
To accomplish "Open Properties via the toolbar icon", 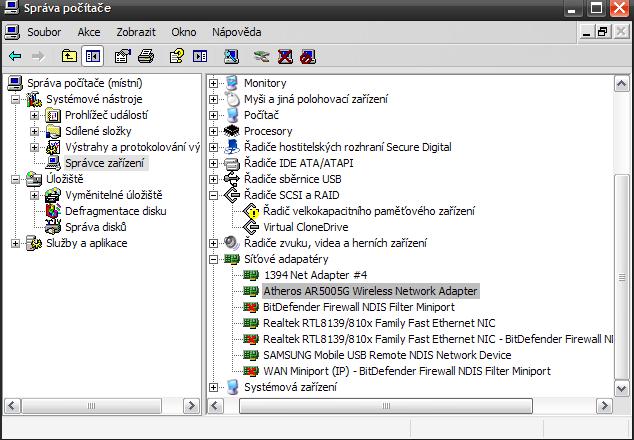I will click(123, 57).
